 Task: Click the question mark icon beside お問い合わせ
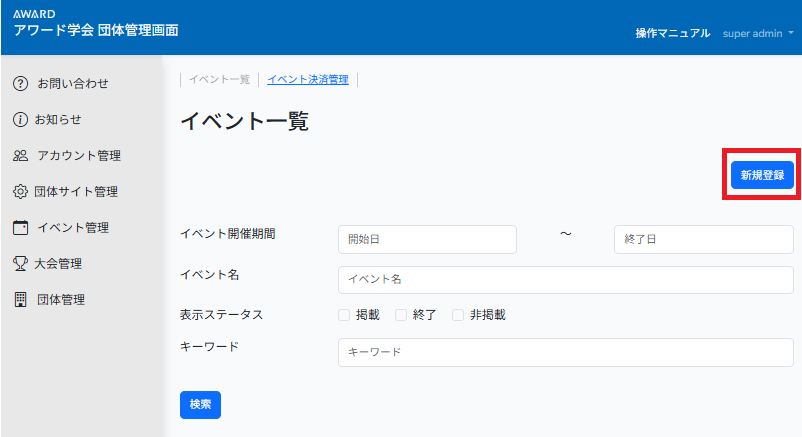[x=20, y=83]
